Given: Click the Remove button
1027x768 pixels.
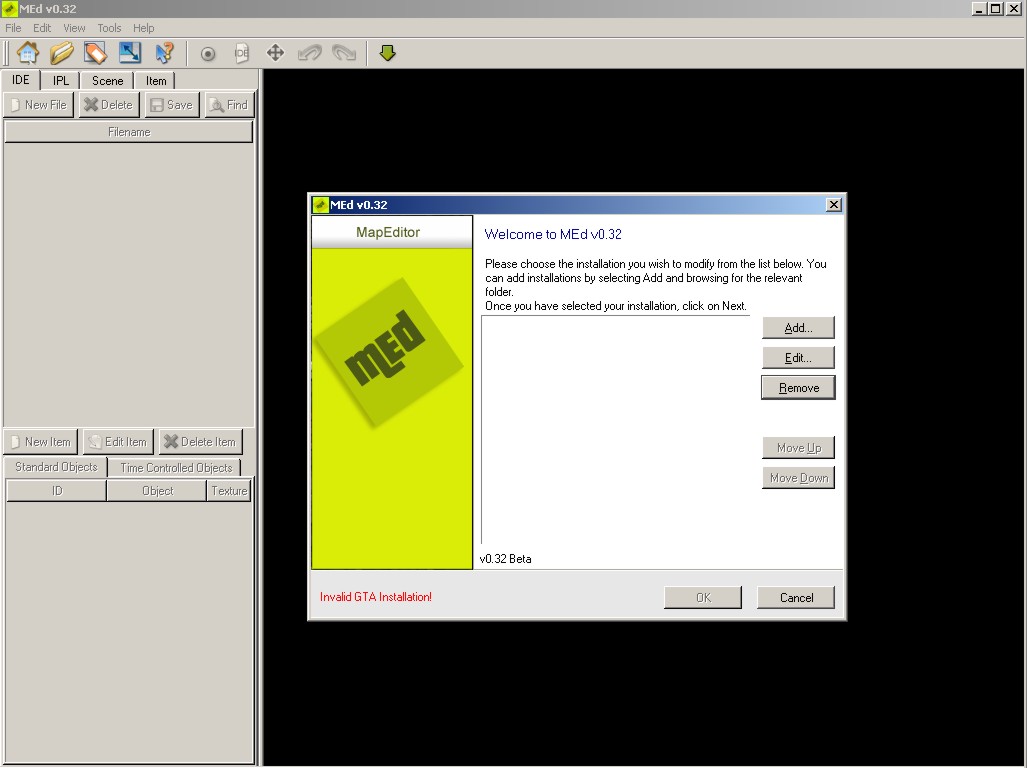Looking at the screenshot, I should coord(798,388).
